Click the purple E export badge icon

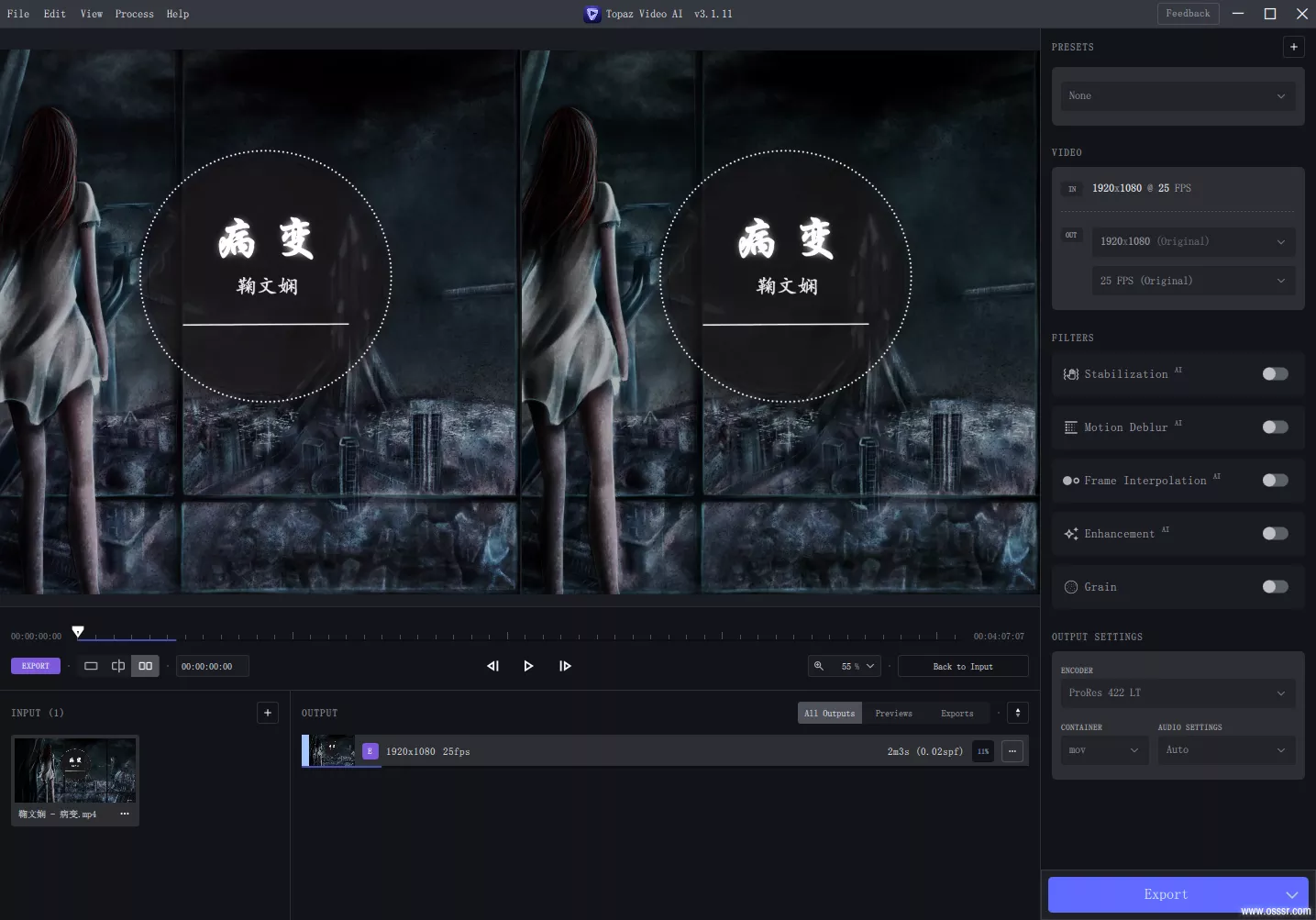coord(370,751)
